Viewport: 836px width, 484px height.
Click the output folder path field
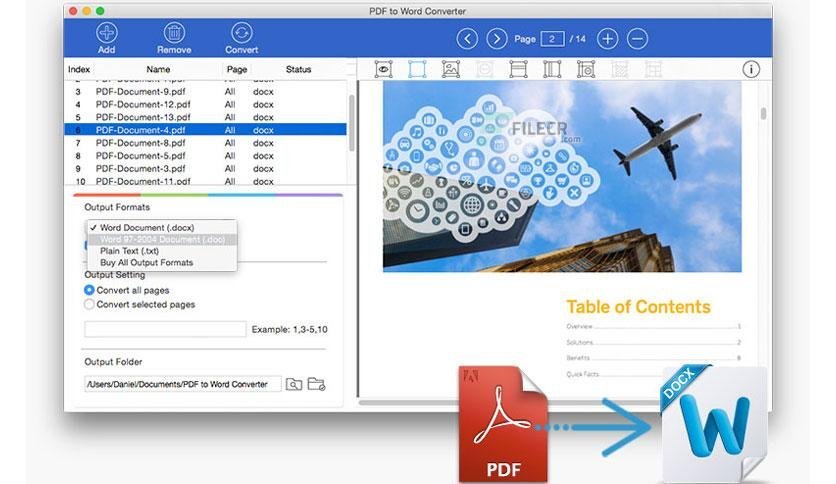(x=182, y=384)
